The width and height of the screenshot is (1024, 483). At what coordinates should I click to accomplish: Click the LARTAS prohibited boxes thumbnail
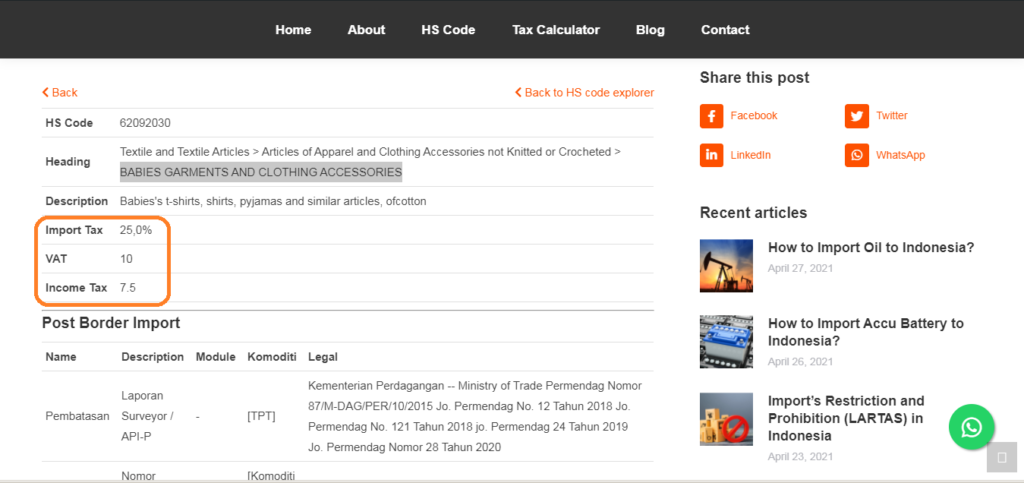(x=726, y=419)
